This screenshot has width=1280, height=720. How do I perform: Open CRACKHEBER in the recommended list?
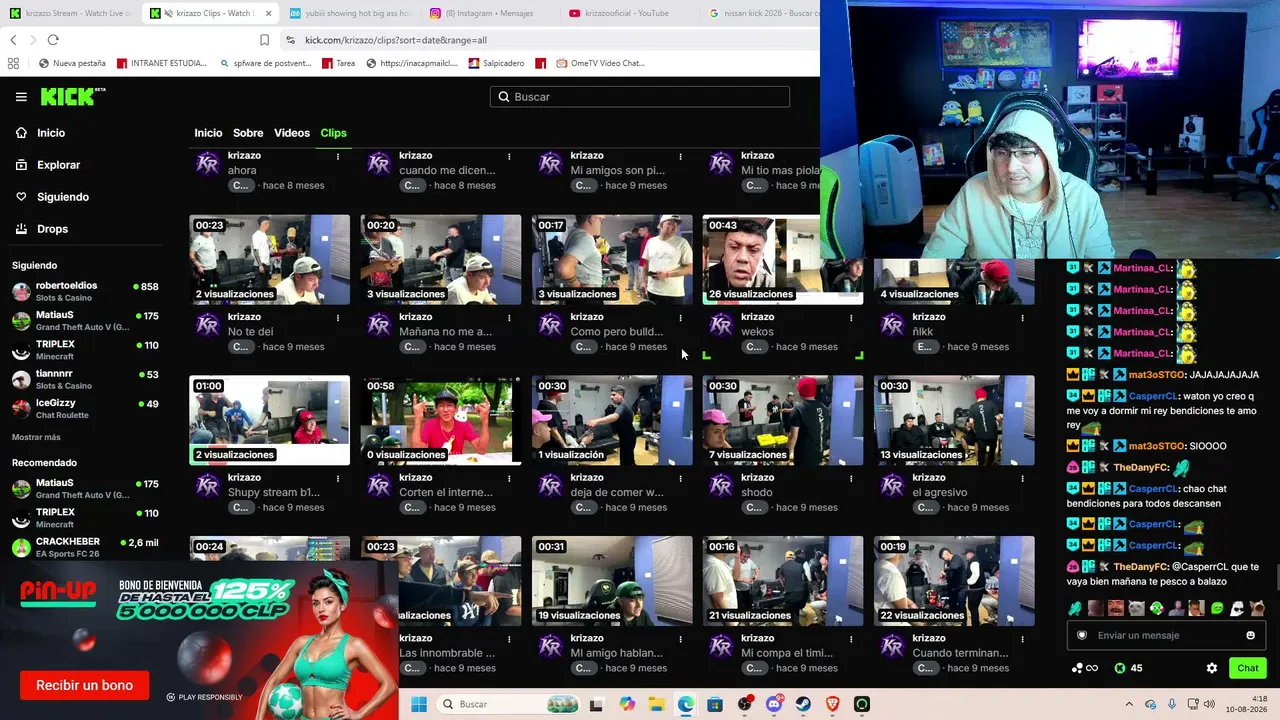[85, 547]
